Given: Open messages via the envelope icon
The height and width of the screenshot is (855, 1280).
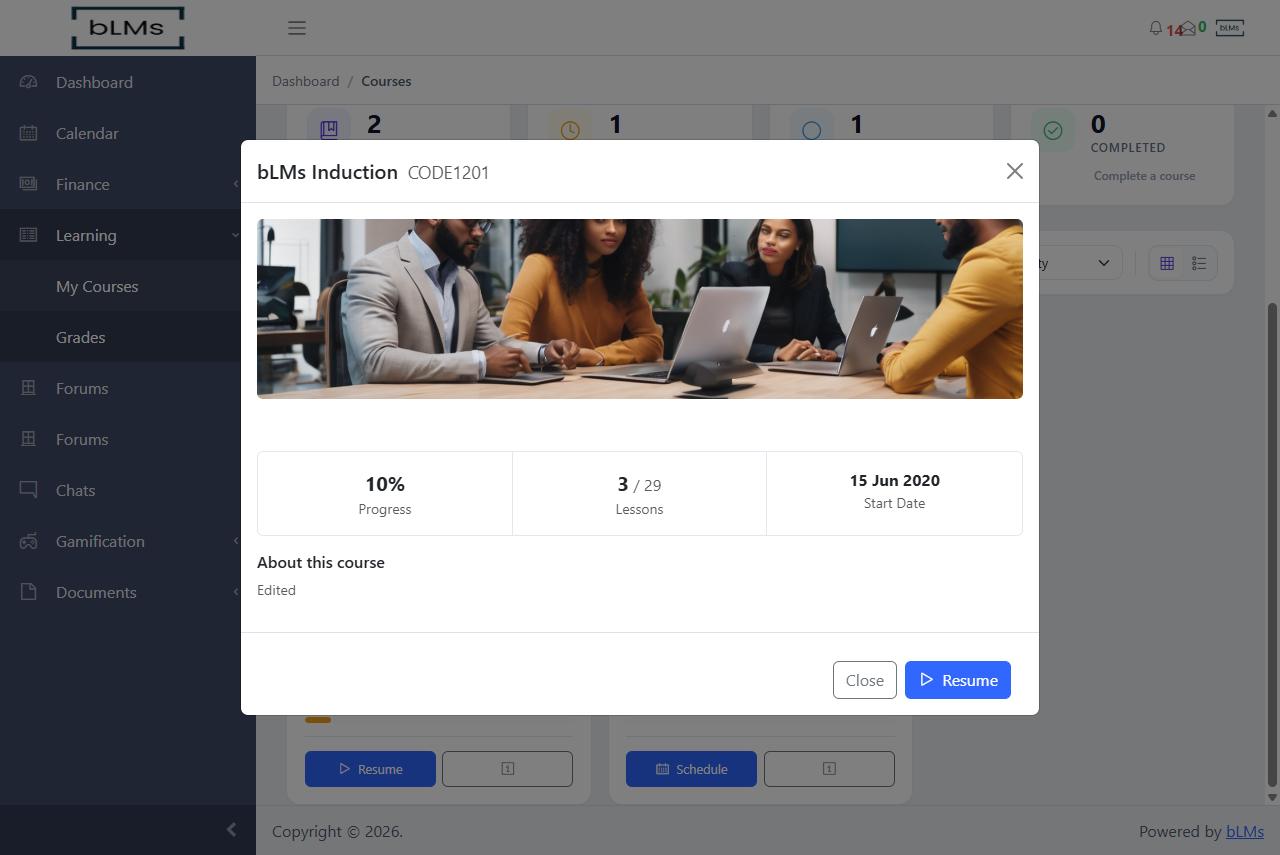Looking at the screenshot, I should click(1188, 28).
